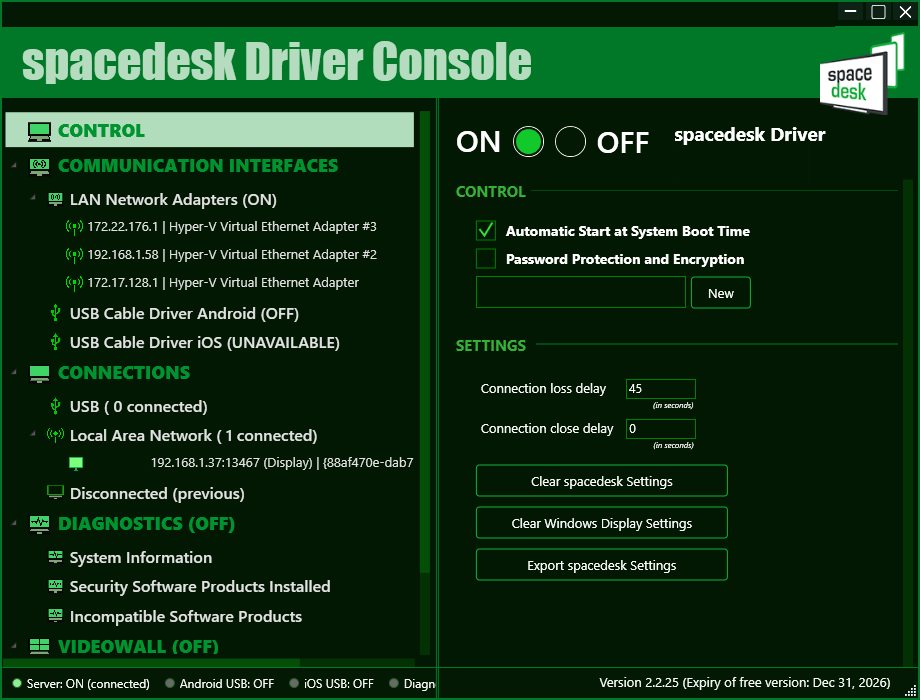Click Security Software Products Installed icon
The image size is (920, 700).
click(x=55, y=586)
